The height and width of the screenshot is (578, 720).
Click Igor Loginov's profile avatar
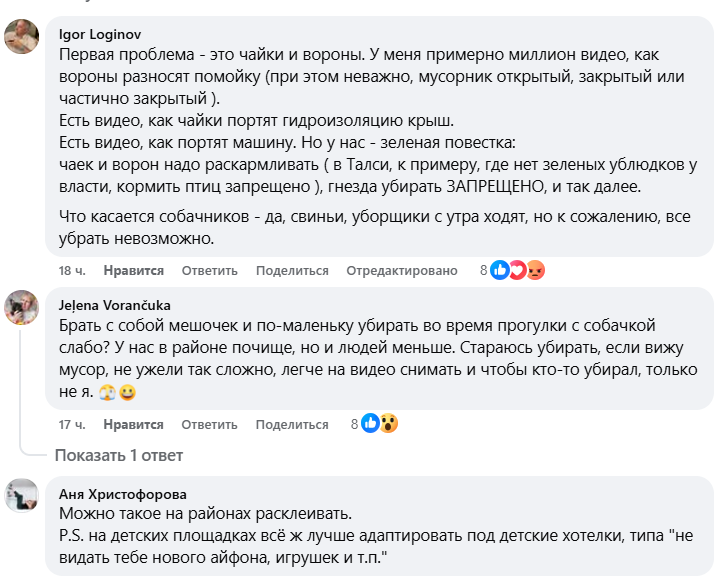22,37
